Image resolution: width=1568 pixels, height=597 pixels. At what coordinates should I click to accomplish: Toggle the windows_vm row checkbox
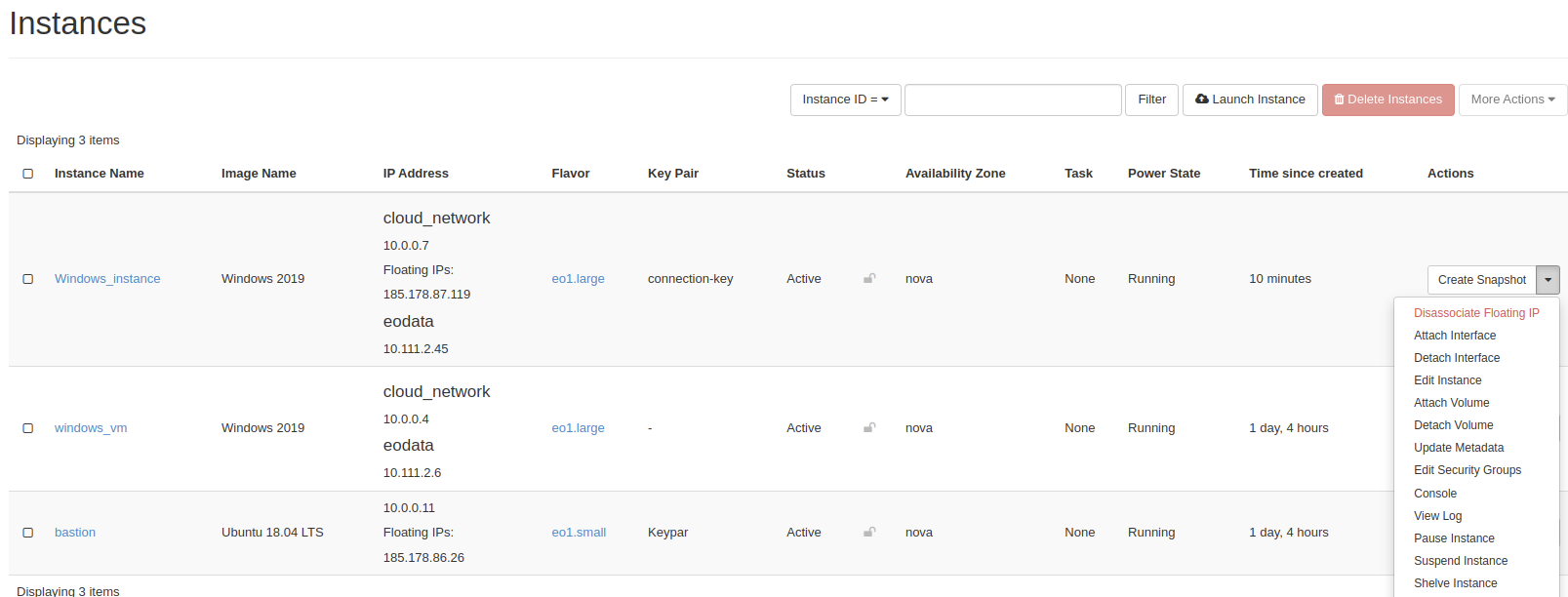pos(28,428)
